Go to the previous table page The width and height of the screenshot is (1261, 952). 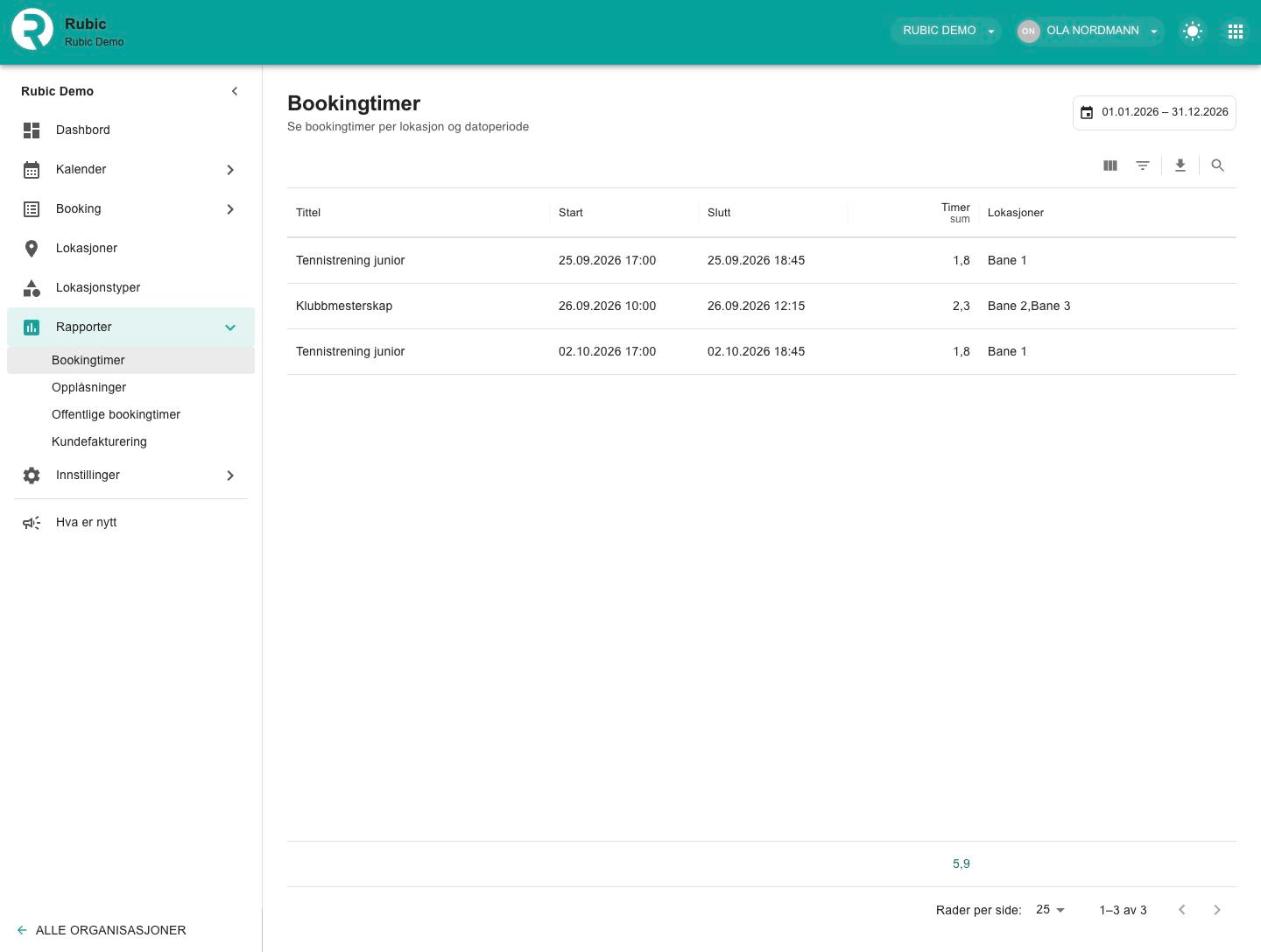click(1182, 910)
